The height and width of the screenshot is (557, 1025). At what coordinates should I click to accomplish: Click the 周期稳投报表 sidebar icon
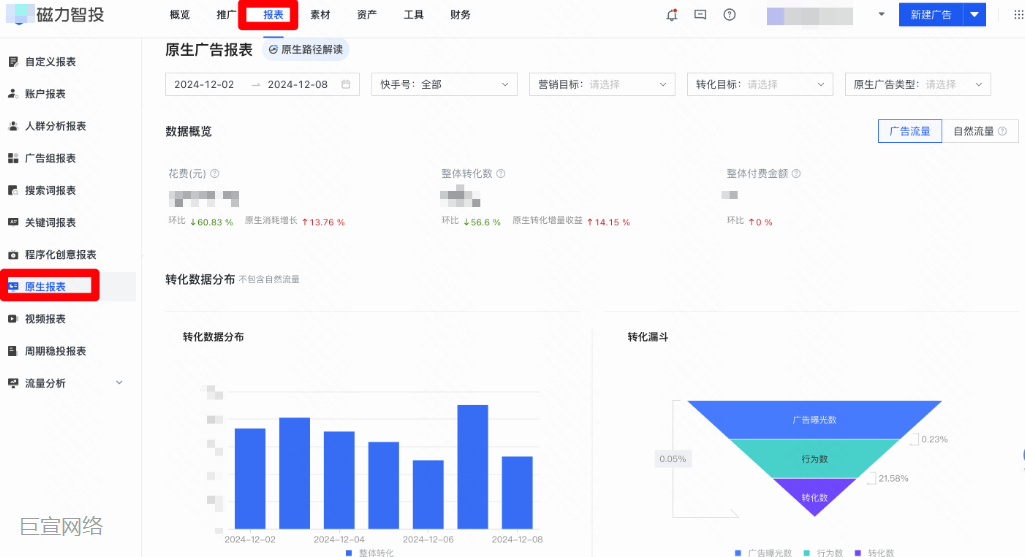tap(13, 351)
